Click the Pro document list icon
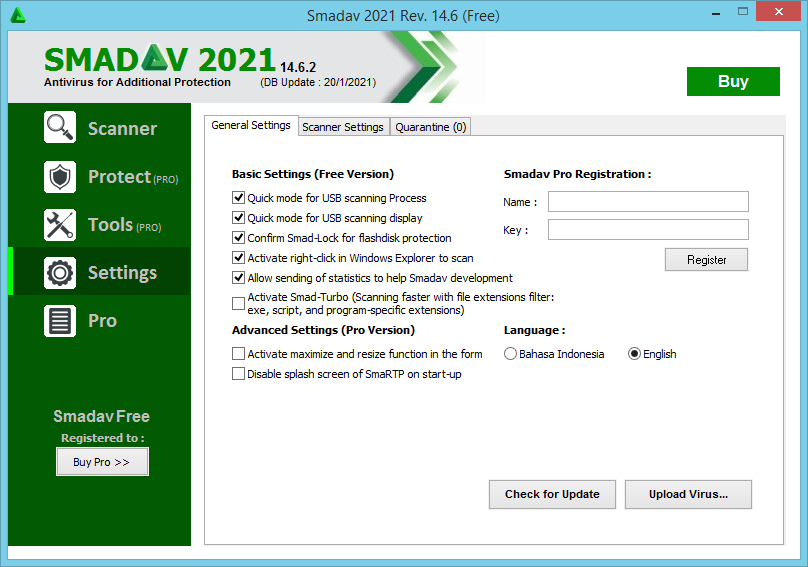The image size is (808, 567). point(60,321)
